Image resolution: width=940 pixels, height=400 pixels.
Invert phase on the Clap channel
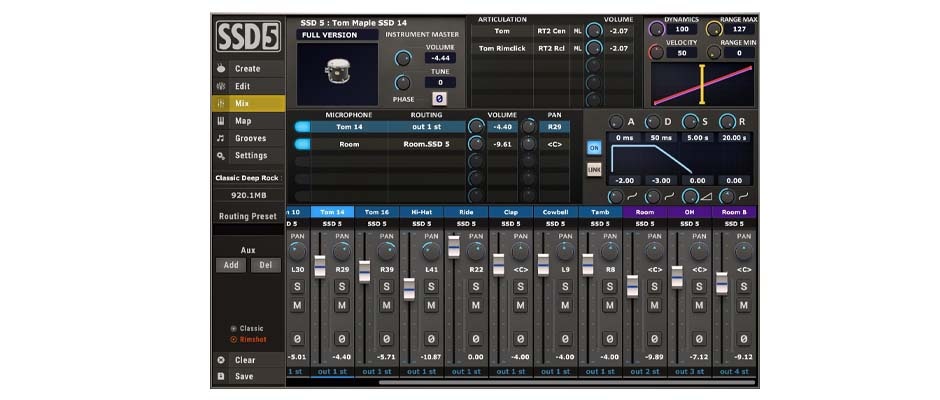pyautogui.click(x=521, y=339)
